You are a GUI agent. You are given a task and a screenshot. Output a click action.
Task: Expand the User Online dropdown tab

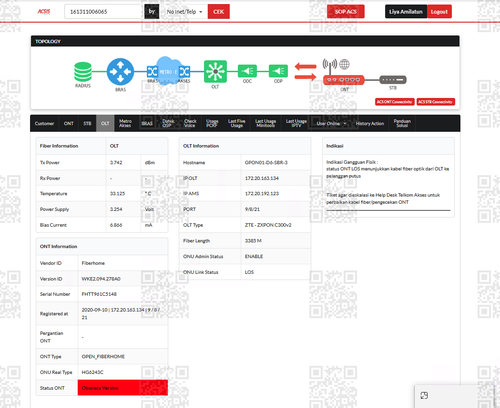pyautogui.click(x=331, y=123)
